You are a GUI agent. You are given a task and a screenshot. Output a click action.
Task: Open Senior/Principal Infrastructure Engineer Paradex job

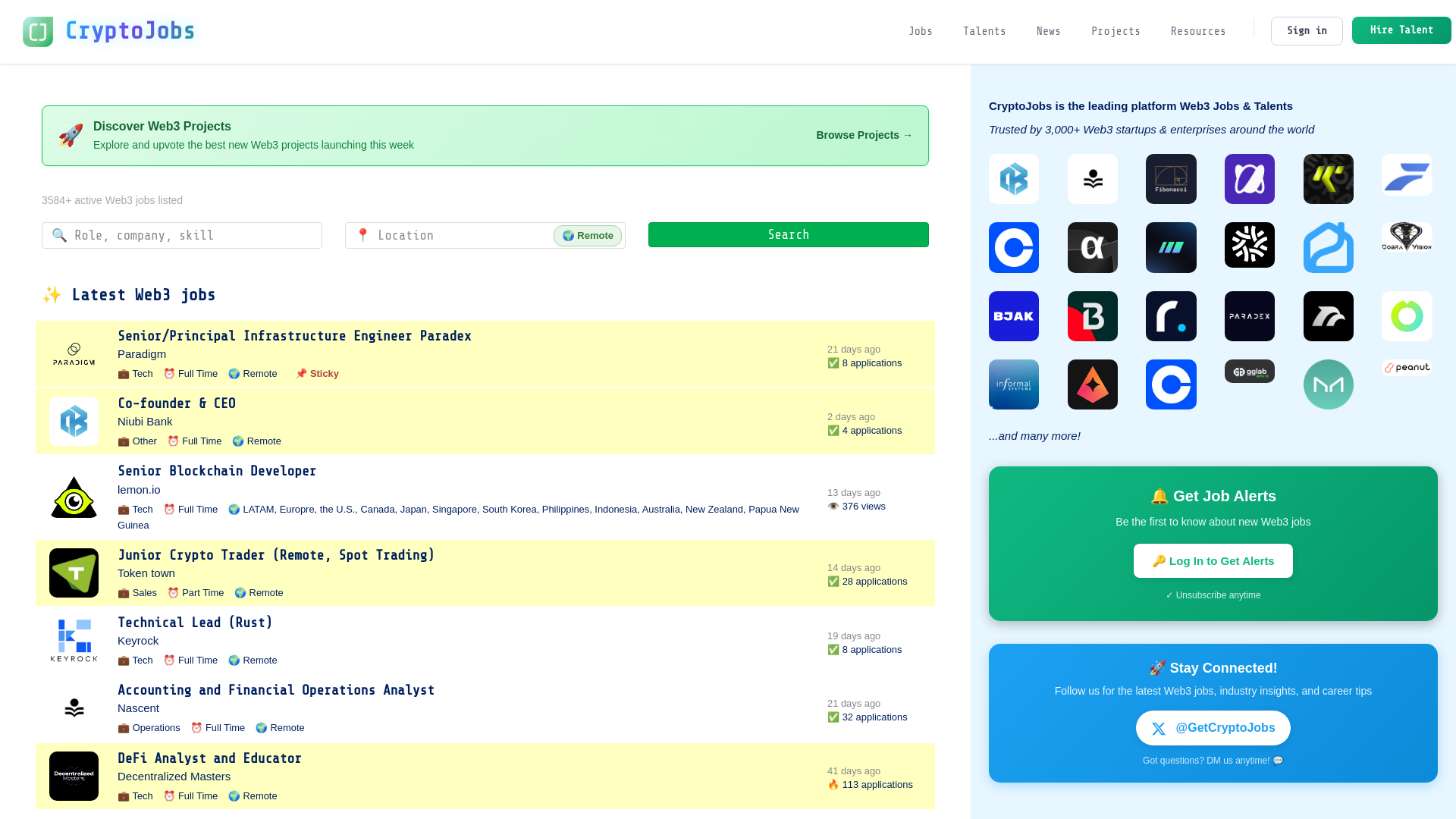click(294, 336)
